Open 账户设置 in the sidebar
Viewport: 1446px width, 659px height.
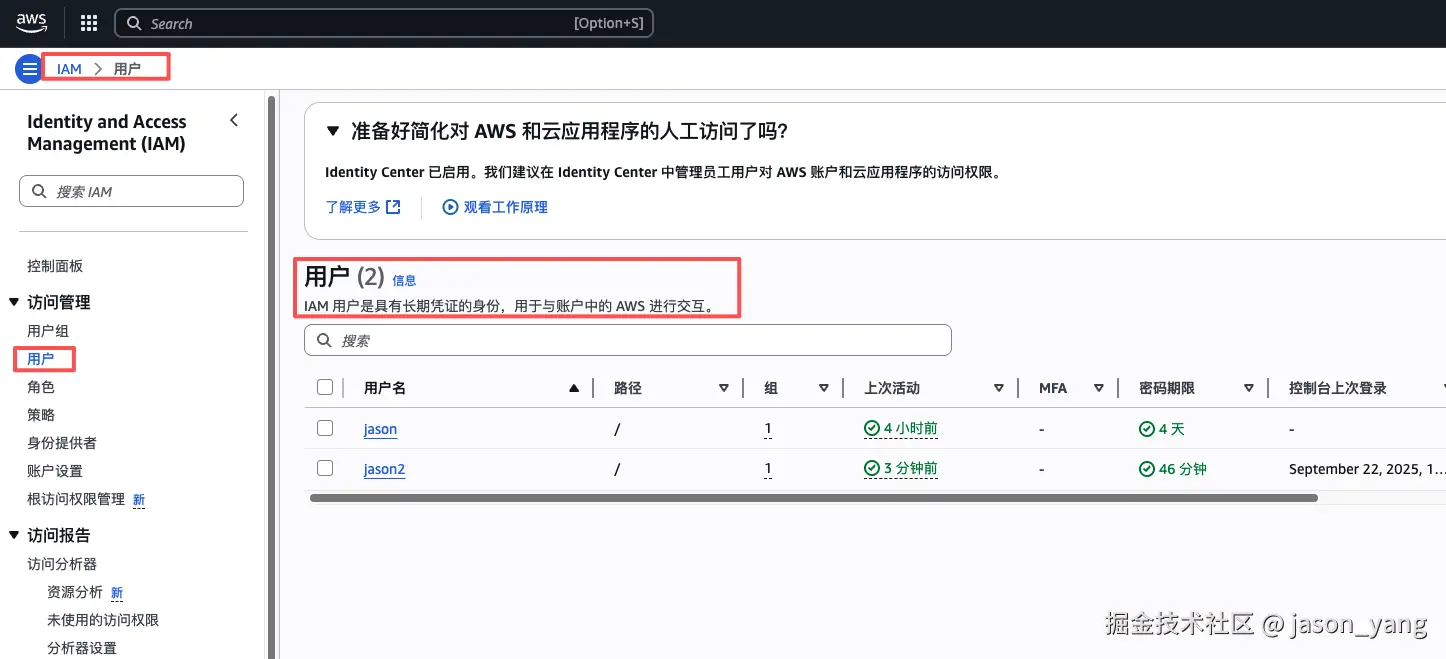(55, 471)
